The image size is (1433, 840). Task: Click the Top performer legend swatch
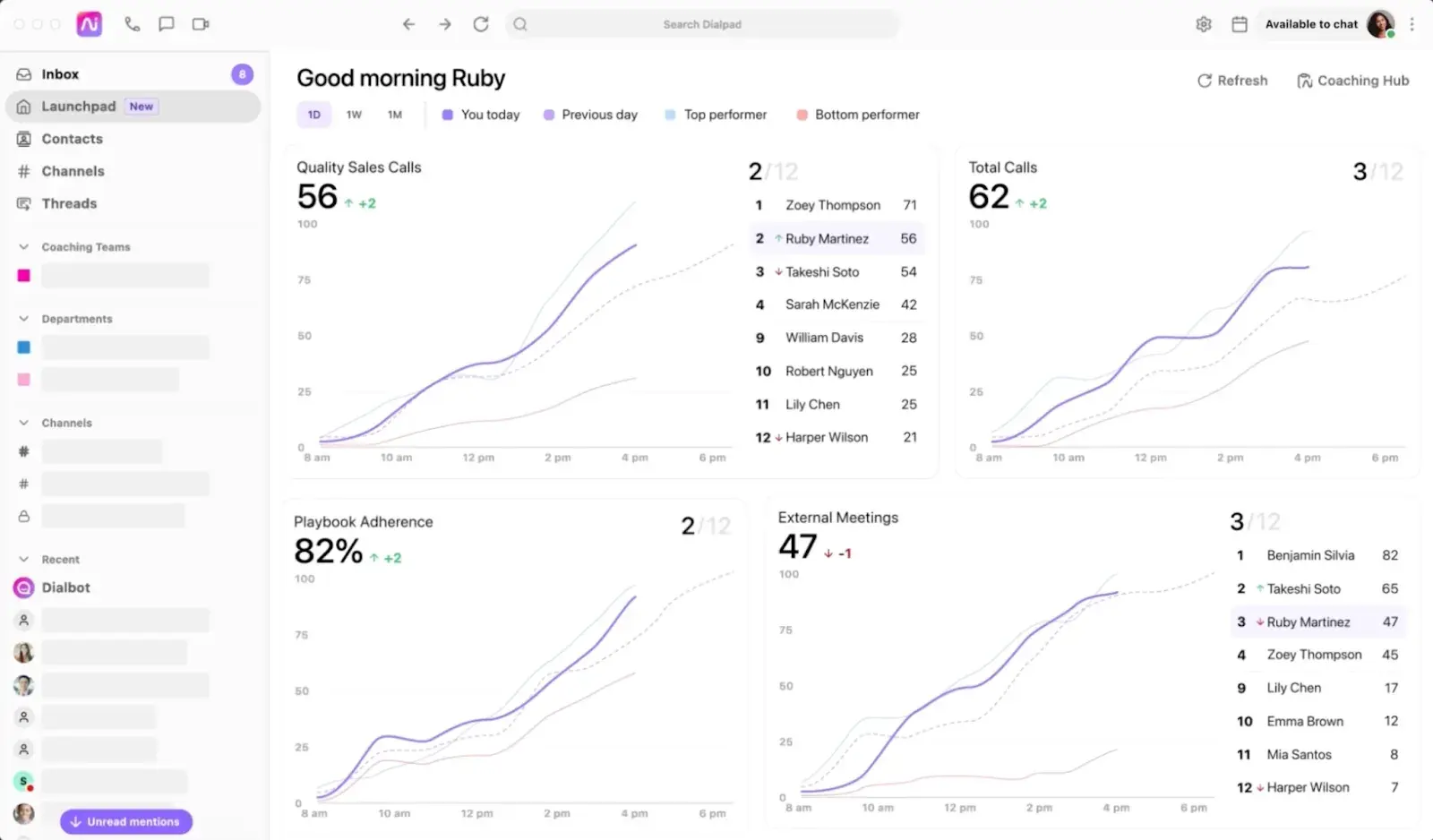pyautogui.click(x=670, y=115)
